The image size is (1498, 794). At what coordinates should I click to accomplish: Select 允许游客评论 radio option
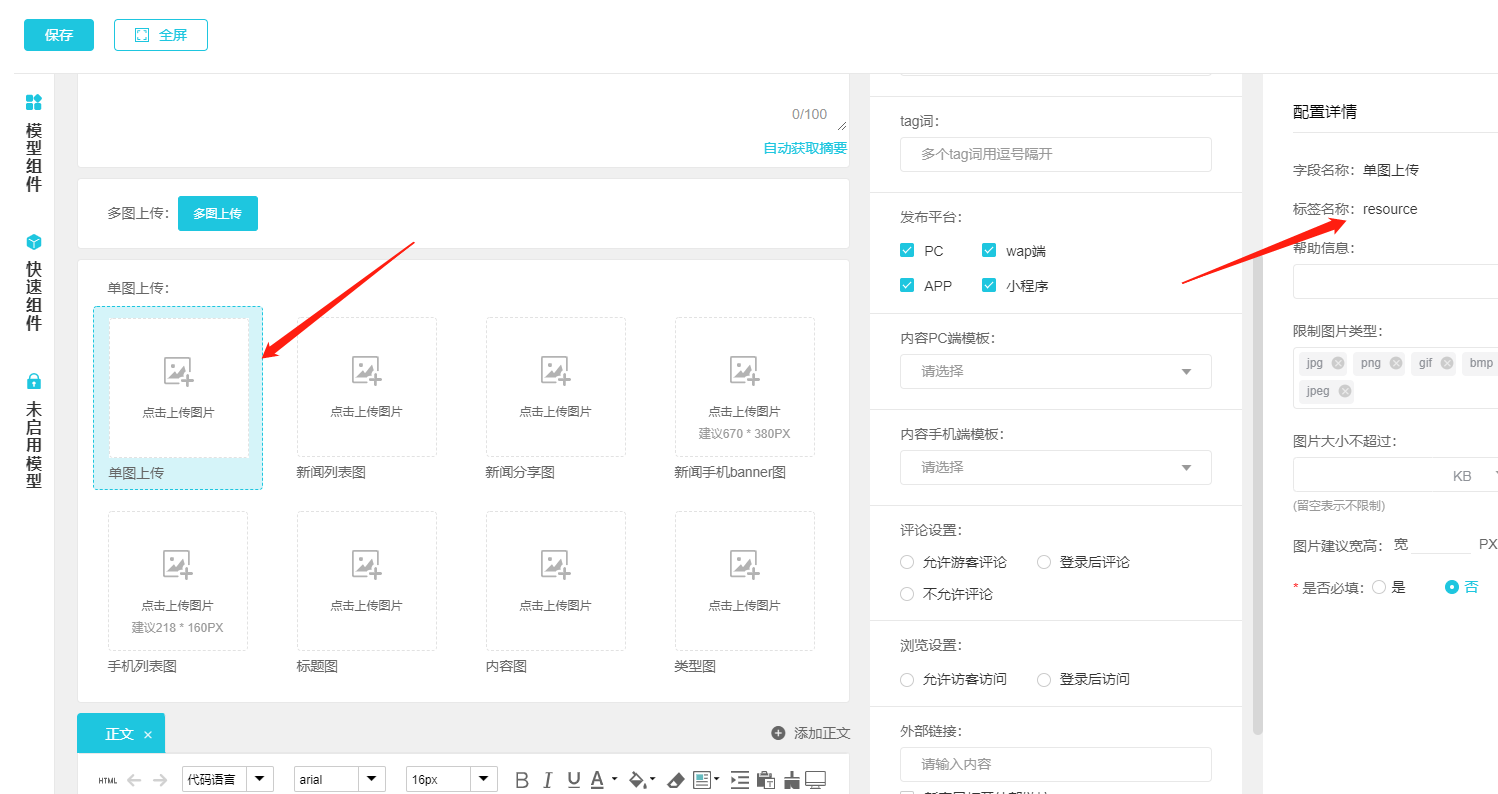click(907, 562)
